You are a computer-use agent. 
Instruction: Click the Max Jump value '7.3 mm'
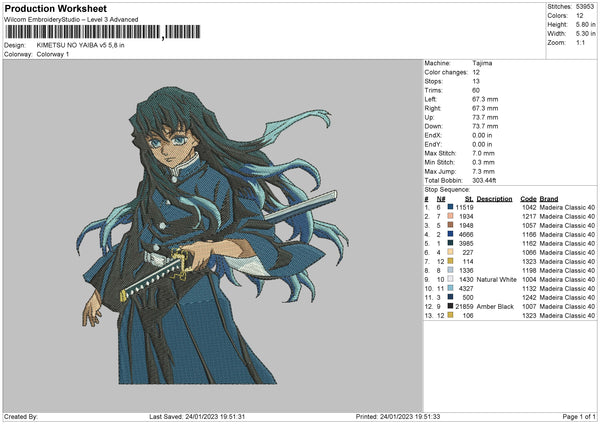tap(483, 171)
